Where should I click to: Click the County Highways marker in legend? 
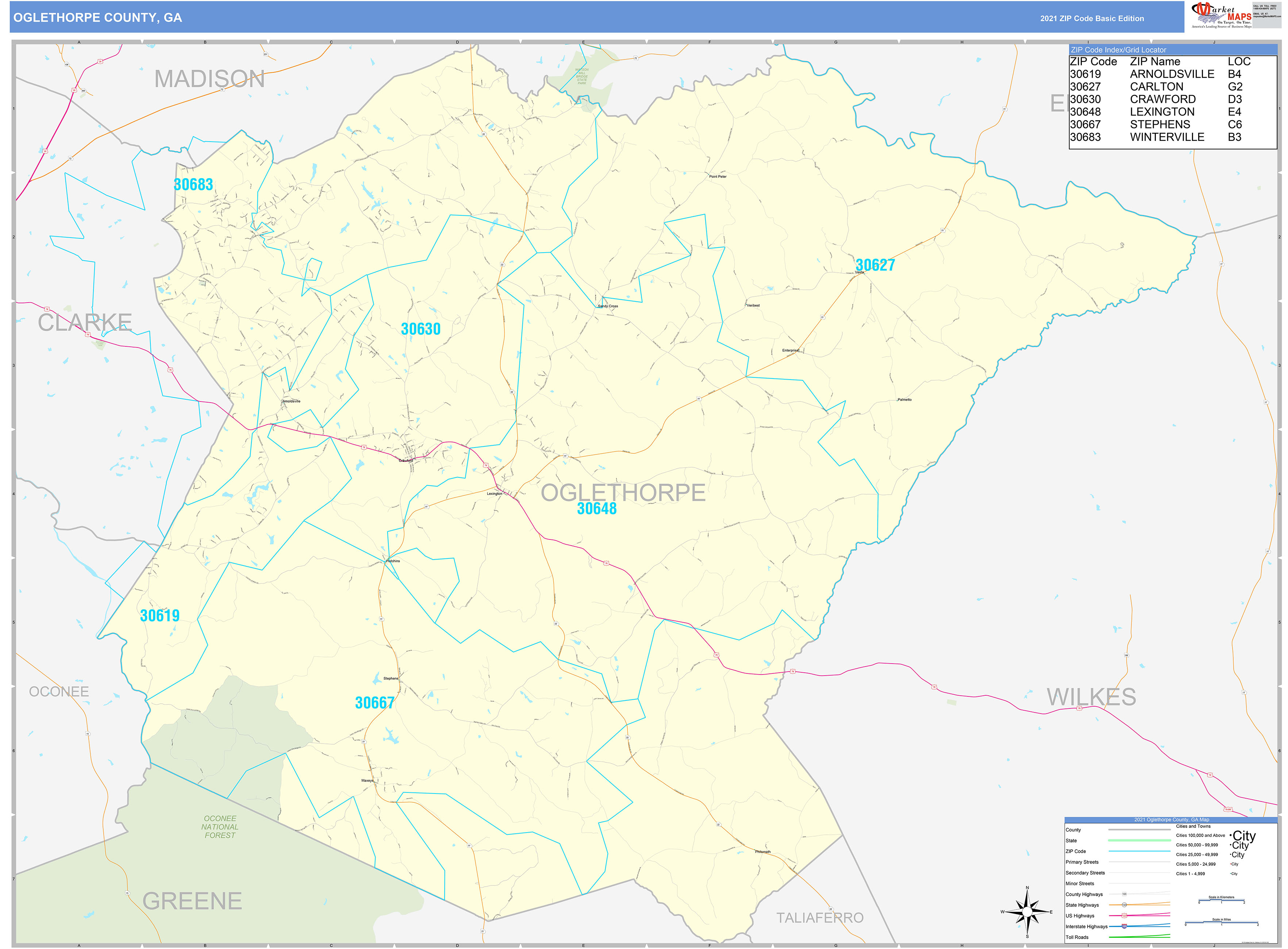[1124, 894]
